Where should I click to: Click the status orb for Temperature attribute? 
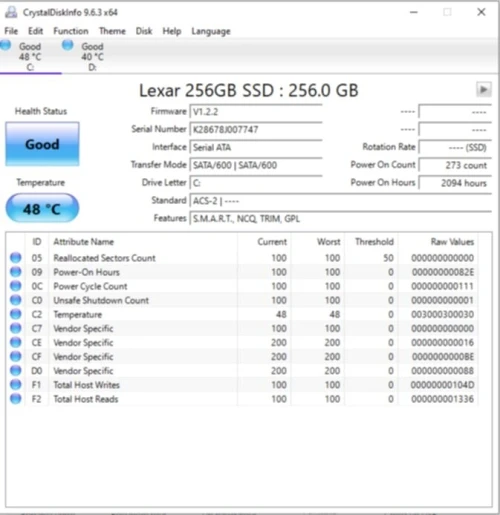[16, 314]
